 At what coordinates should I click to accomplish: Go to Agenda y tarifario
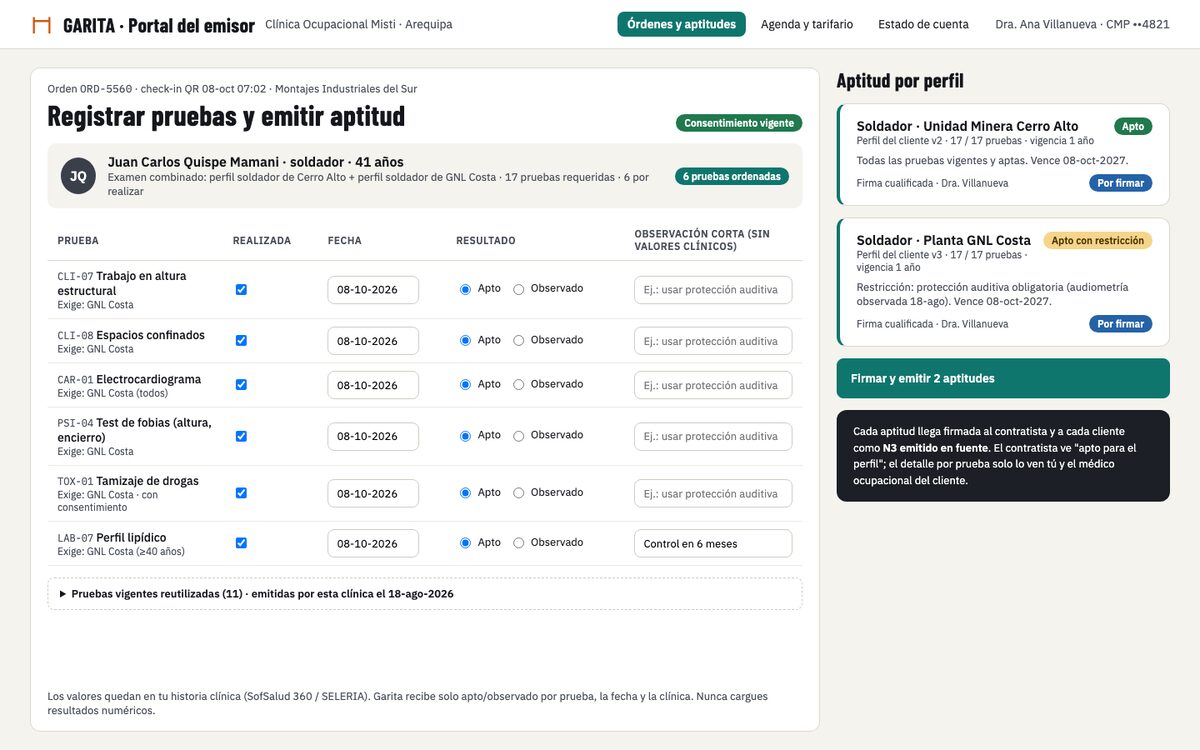click(807, 24)
